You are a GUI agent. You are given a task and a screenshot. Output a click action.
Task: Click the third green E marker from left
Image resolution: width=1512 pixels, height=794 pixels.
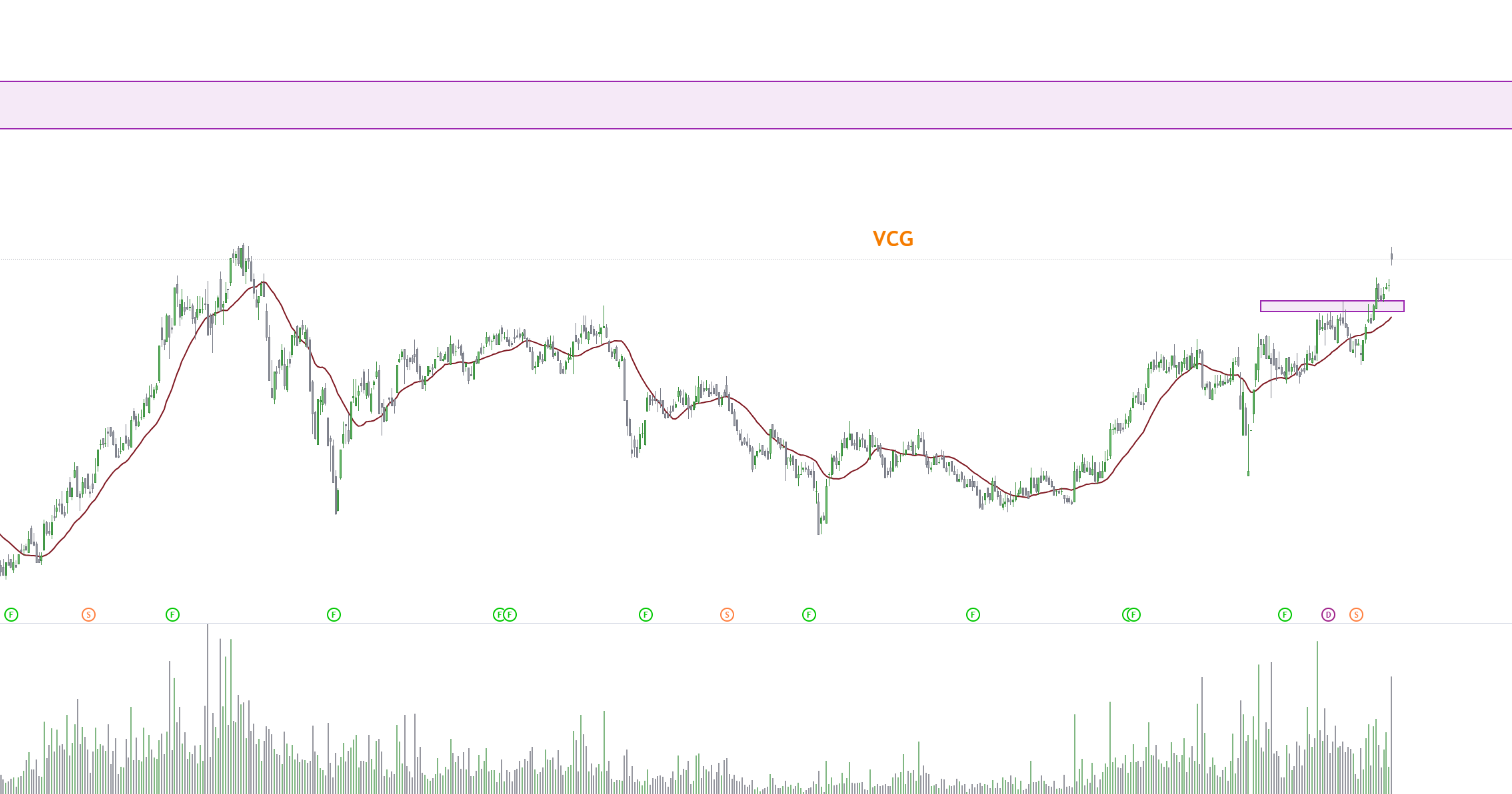334,614
